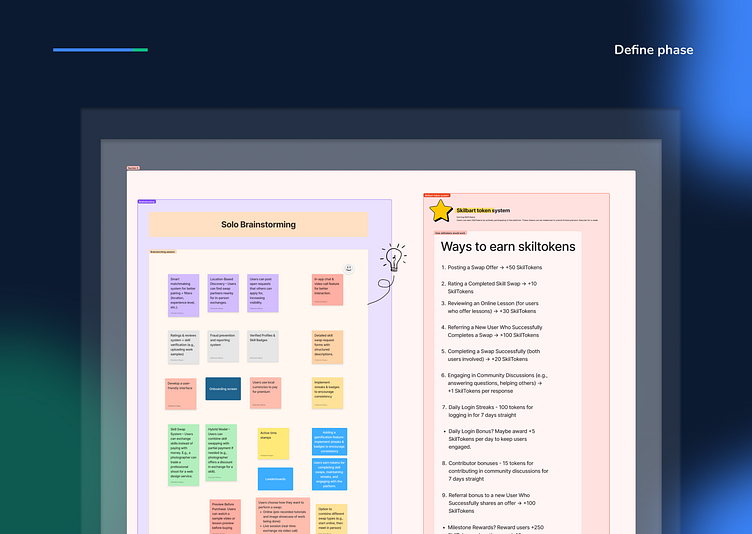This screenshot has width=752, height=534.
Task: Select the 'Preview Before Purchase' sticky note
Action: coord(225,516)
